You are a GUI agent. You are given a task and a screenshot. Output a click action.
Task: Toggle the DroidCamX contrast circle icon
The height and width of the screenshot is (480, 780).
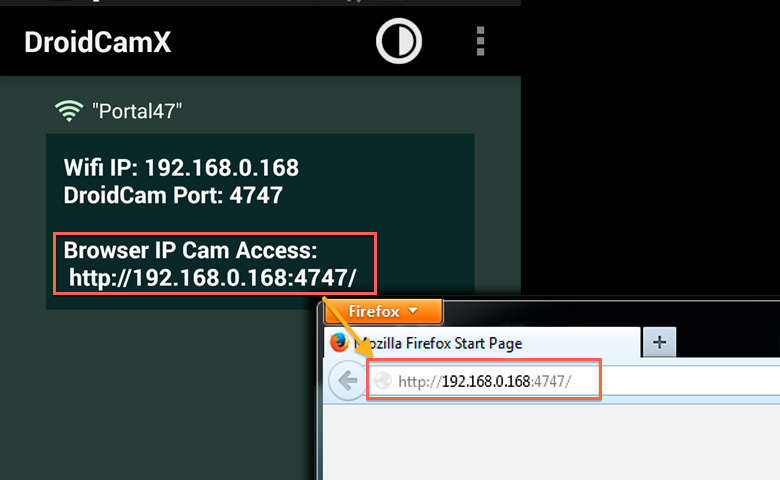point(399,41)
